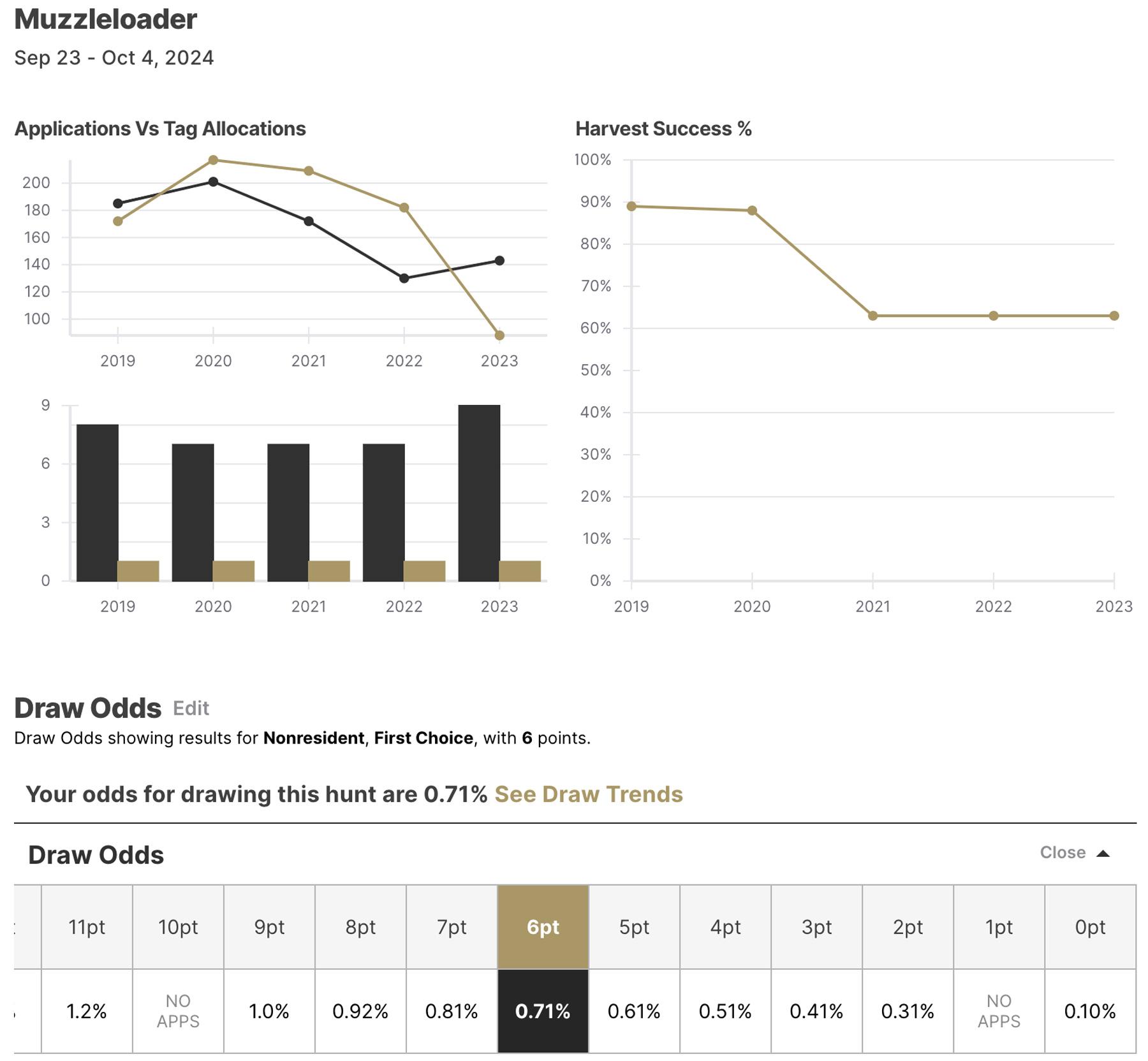Screen dimensions: 1148x1061
Task: Click the Edit link beside Draw Odds
Action: click(191, 708)
